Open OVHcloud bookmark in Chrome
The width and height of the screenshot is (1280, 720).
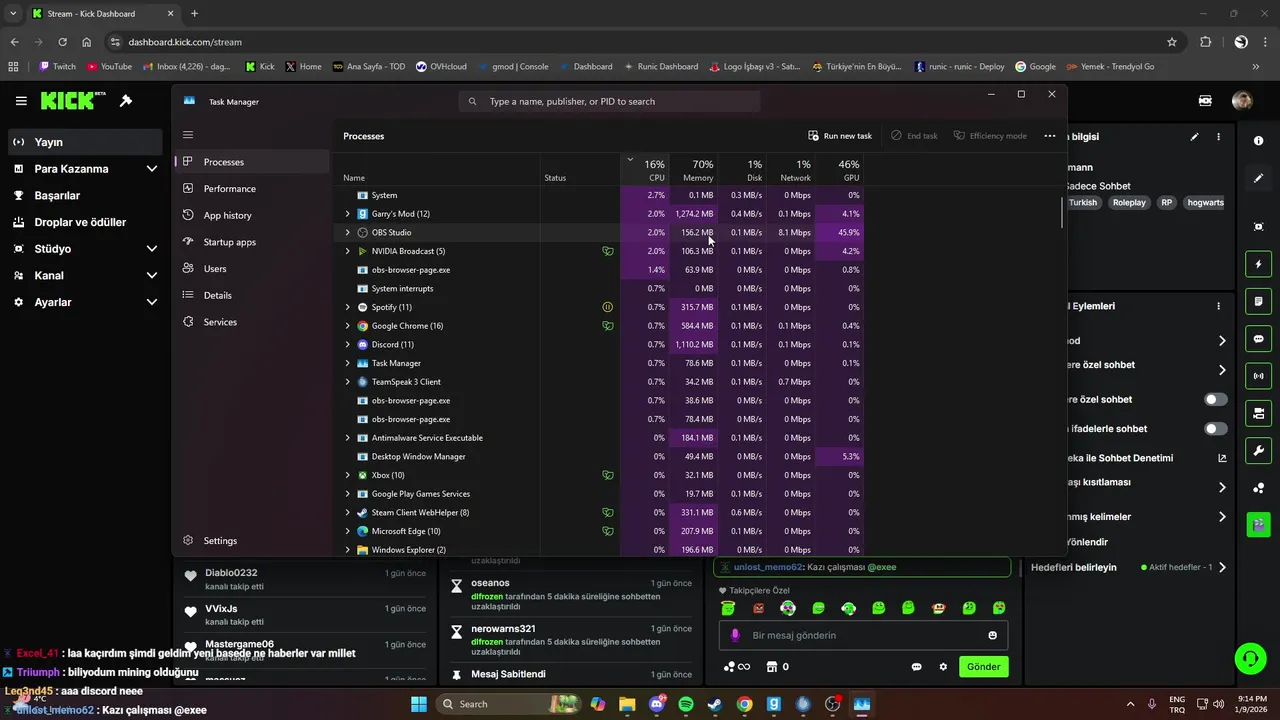441,67
